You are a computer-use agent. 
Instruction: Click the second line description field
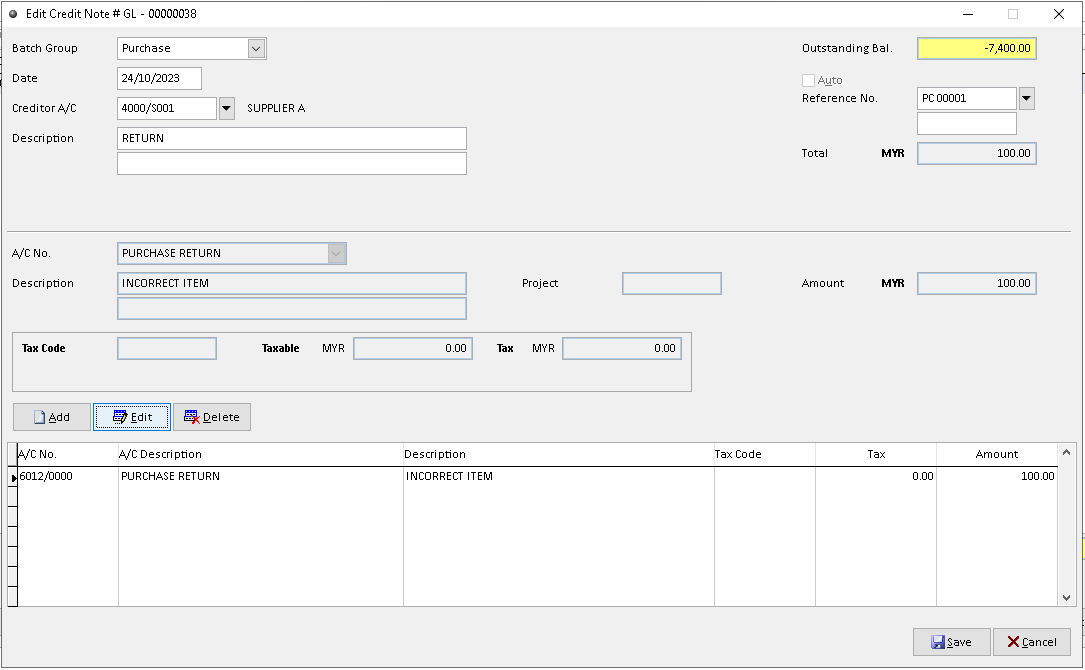(291, 309)
